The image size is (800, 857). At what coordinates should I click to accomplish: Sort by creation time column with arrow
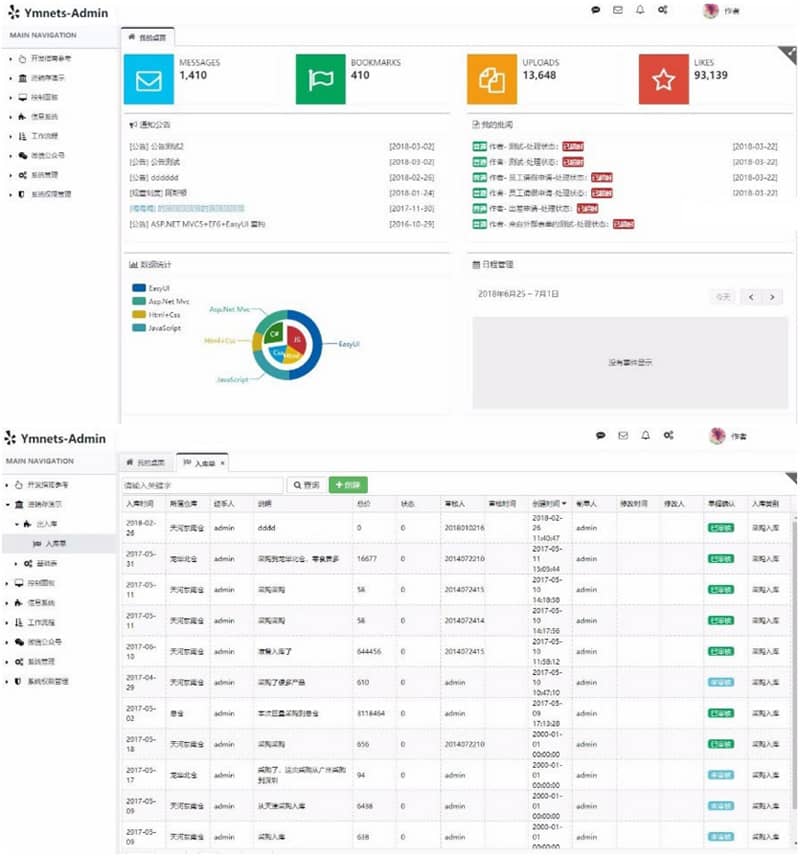point(549,504)
